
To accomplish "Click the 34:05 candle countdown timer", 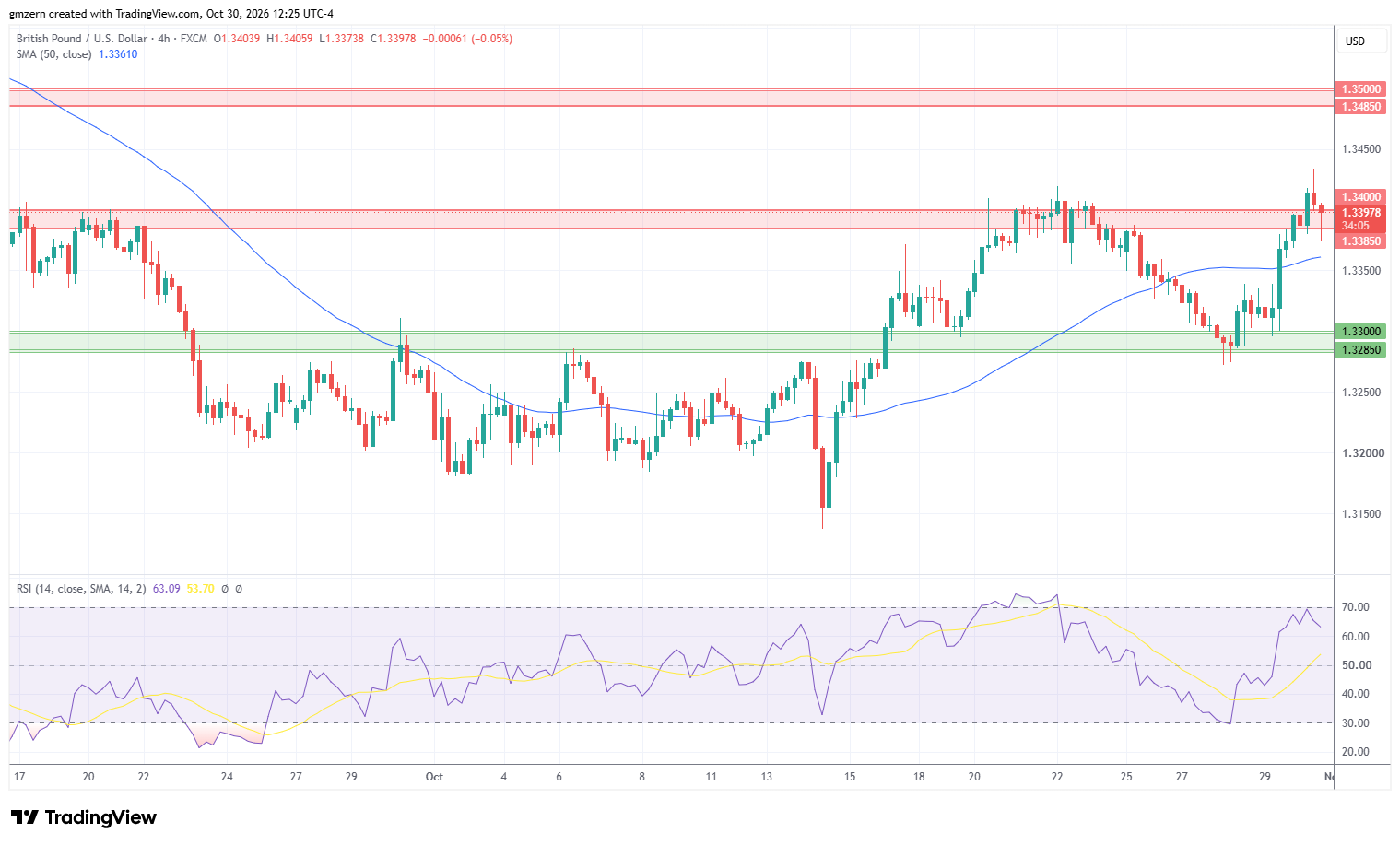I will (1355, 226).
